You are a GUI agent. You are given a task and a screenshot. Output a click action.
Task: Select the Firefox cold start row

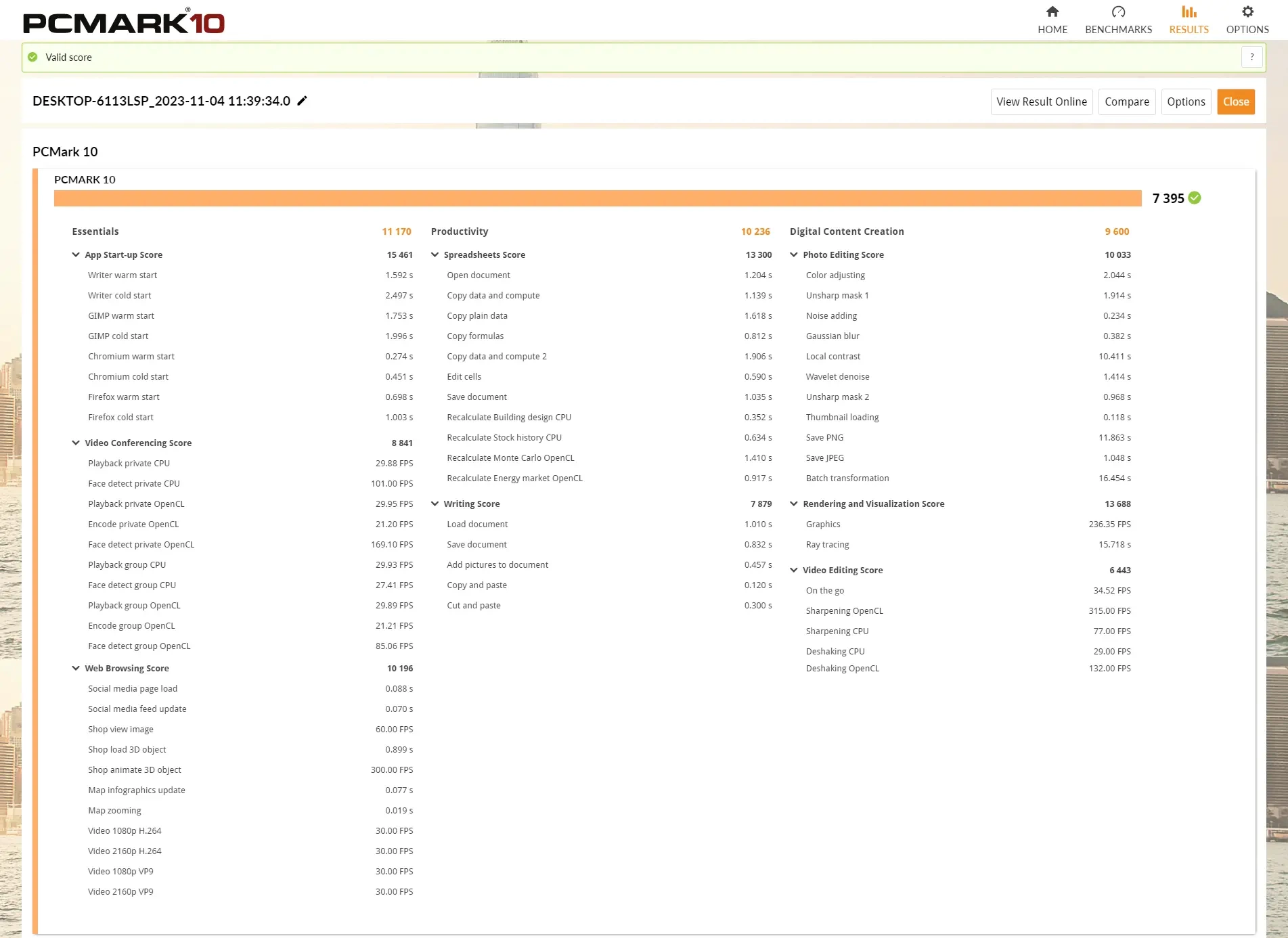click(x=250, y=418)
